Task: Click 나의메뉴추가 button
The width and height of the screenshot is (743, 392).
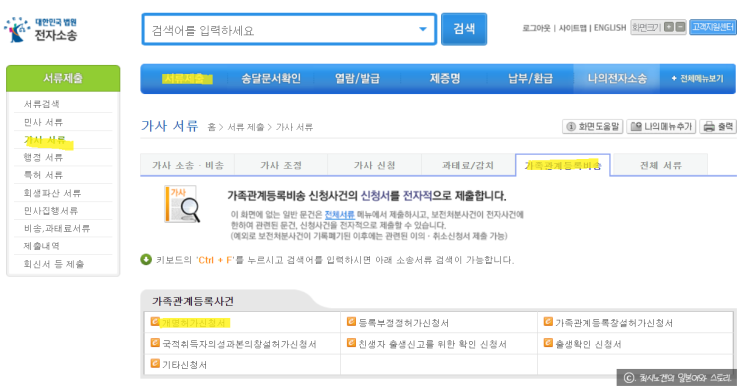Action: (x=661, y=127)
